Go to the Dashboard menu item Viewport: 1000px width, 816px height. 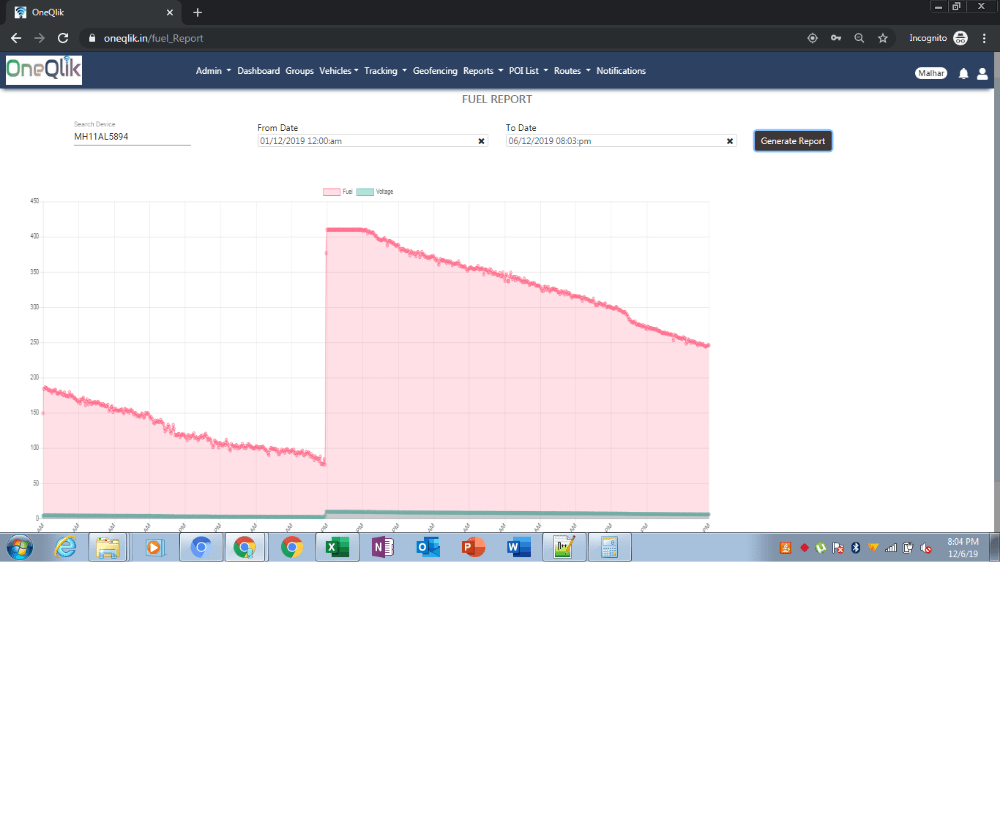pyautogui.click(x=258, y=71)
